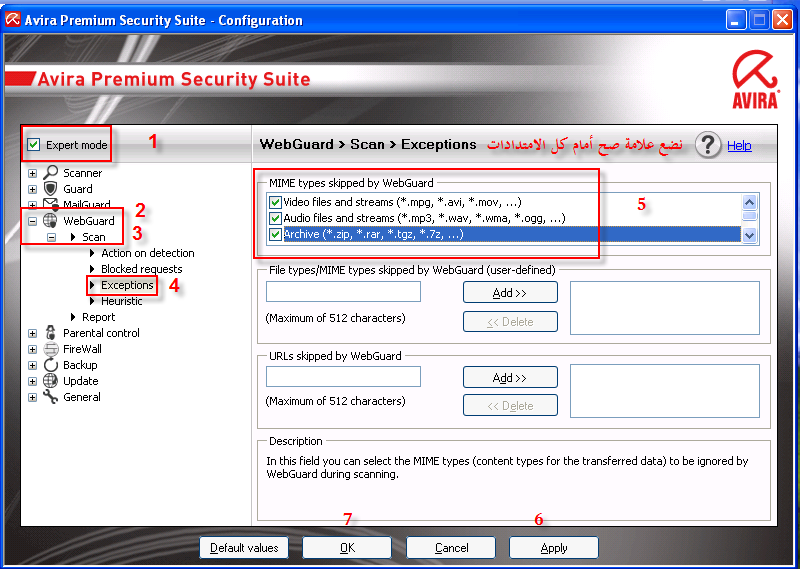Click Delete for URLs skipped
This screenshot has width=800, height=569.
click(x=510, y=406)
